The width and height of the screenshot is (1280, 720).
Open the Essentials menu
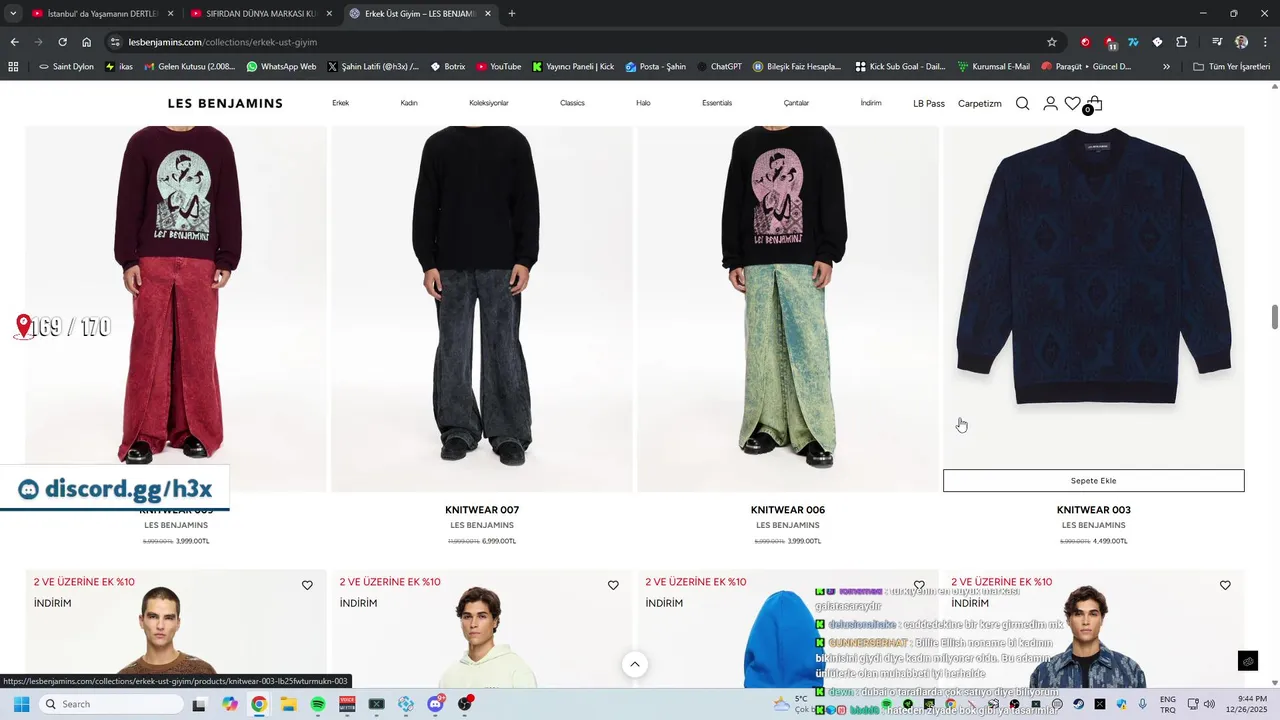point(717,103)
